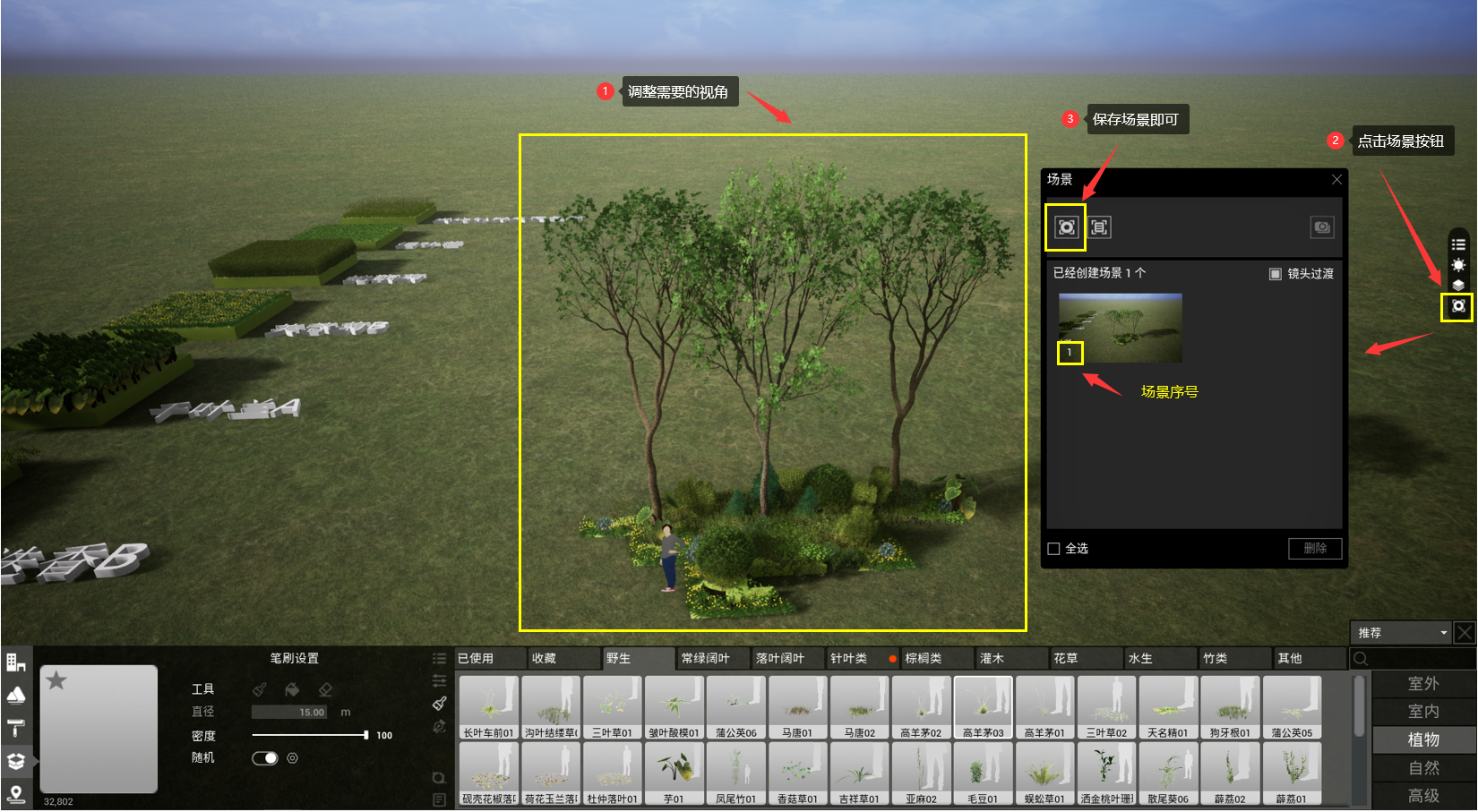Switch to the 其他 tab

point(1310,659)
